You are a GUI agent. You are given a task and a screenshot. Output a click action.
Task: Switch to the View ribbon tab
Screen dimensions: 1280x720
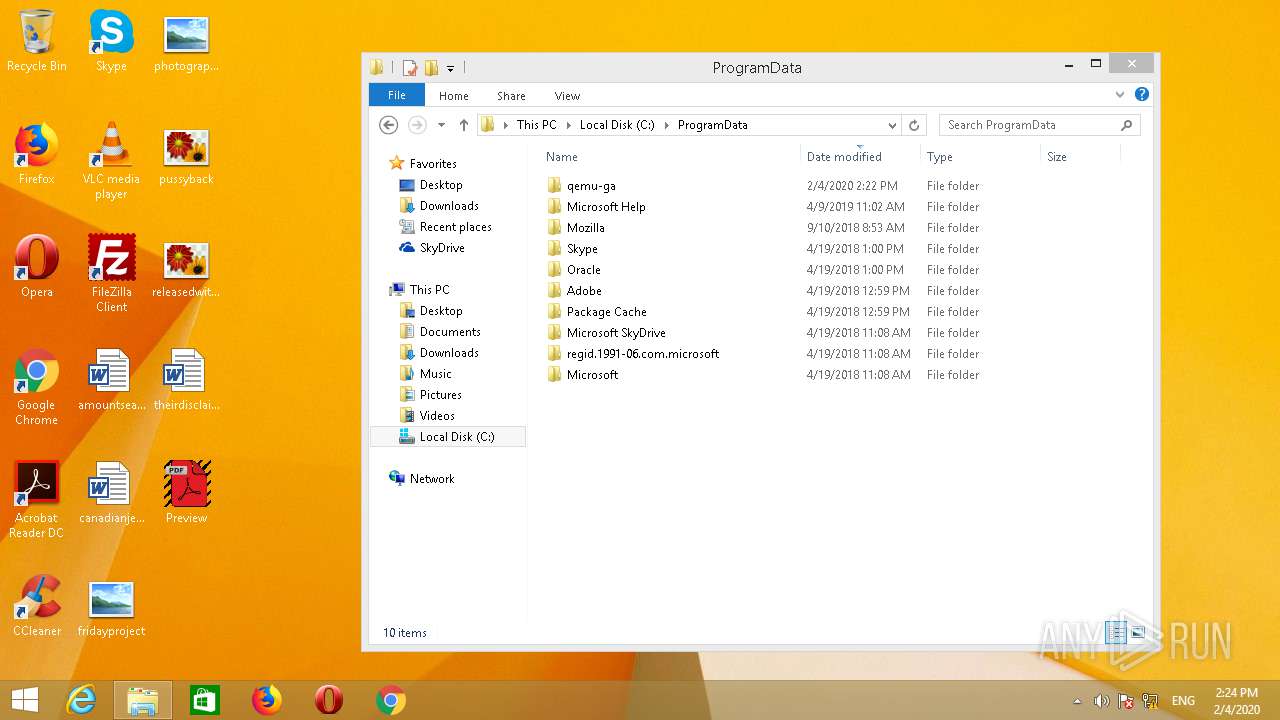coord(567,96)
